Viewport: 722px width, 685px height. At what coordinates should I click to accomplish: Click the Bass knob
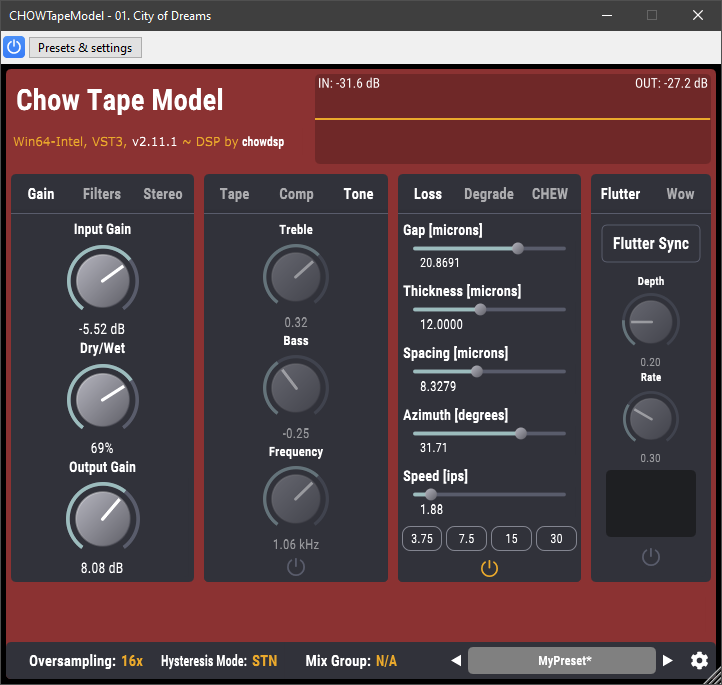click(x=296, y=388)
